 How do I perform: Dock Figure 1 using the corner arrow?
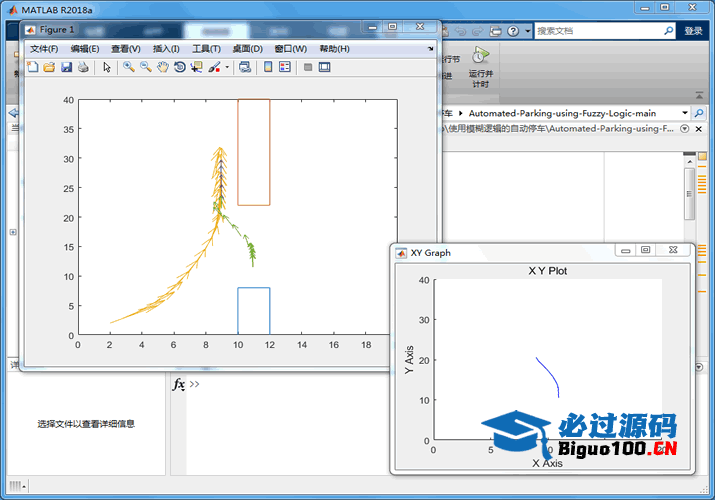(430, 49)
